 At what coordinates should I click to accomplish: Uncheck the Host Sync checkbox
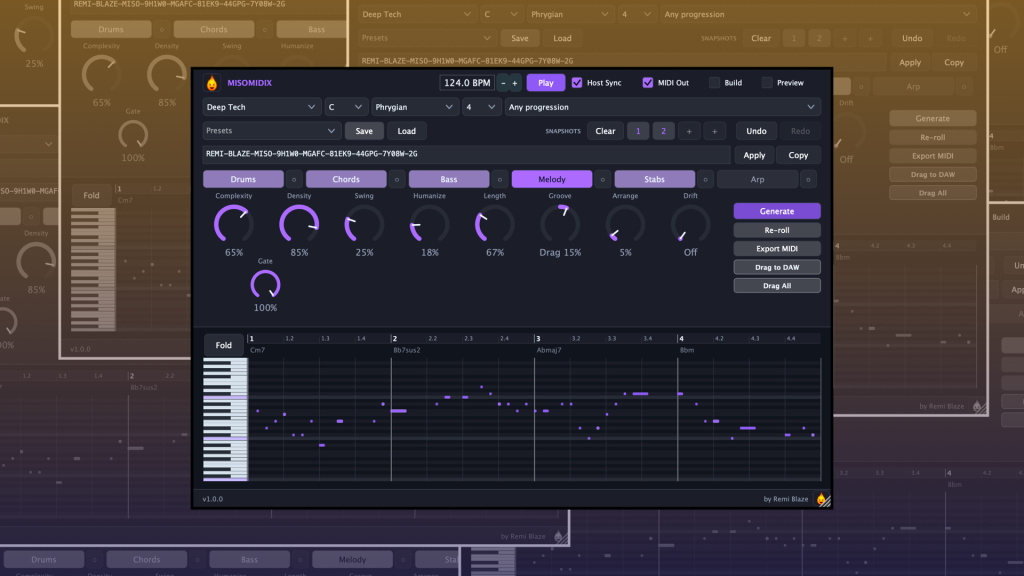coord(577,83)
